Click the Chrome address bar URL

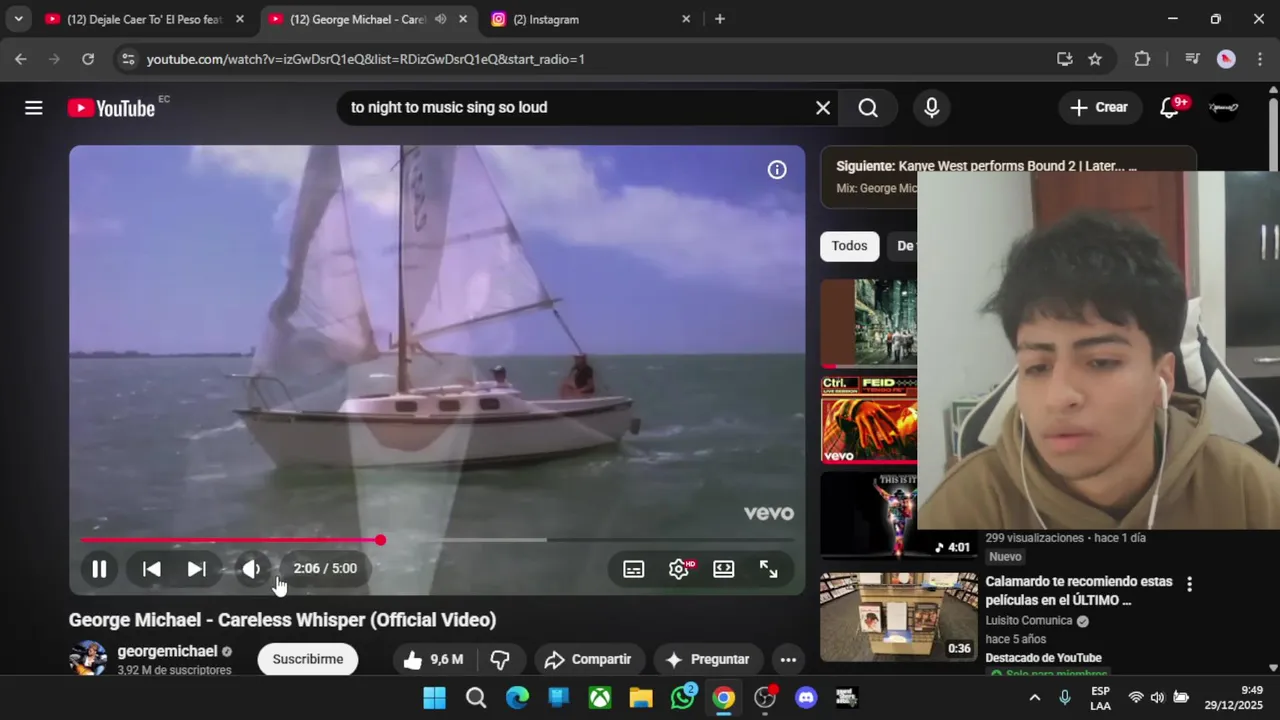tap(366, 59)
